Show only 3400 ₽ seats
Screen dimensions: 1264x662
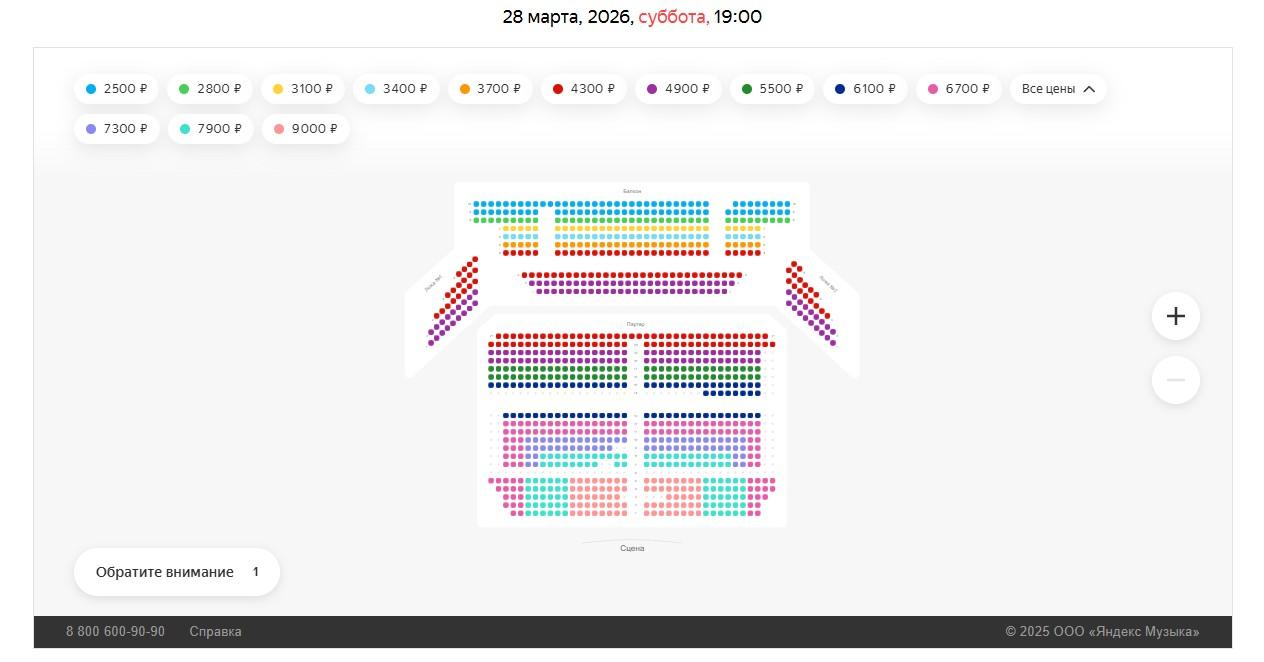coord(396,89)
